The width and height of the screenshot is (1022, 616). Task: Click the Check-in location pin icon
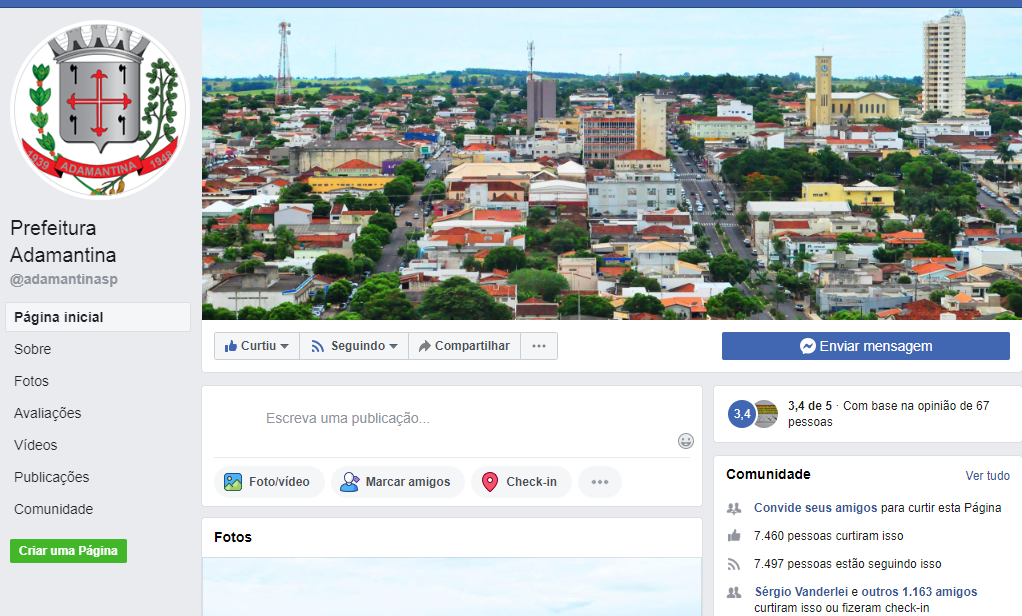click(490, 482)
